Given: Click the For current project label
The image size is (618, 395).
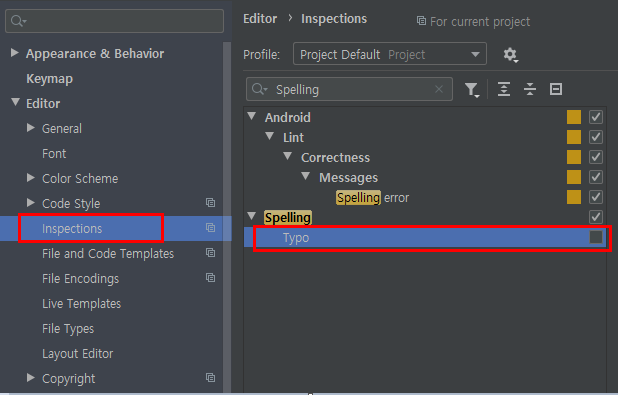Looking at the screenshot, I should pyautogui.click(x=480, y=22).
